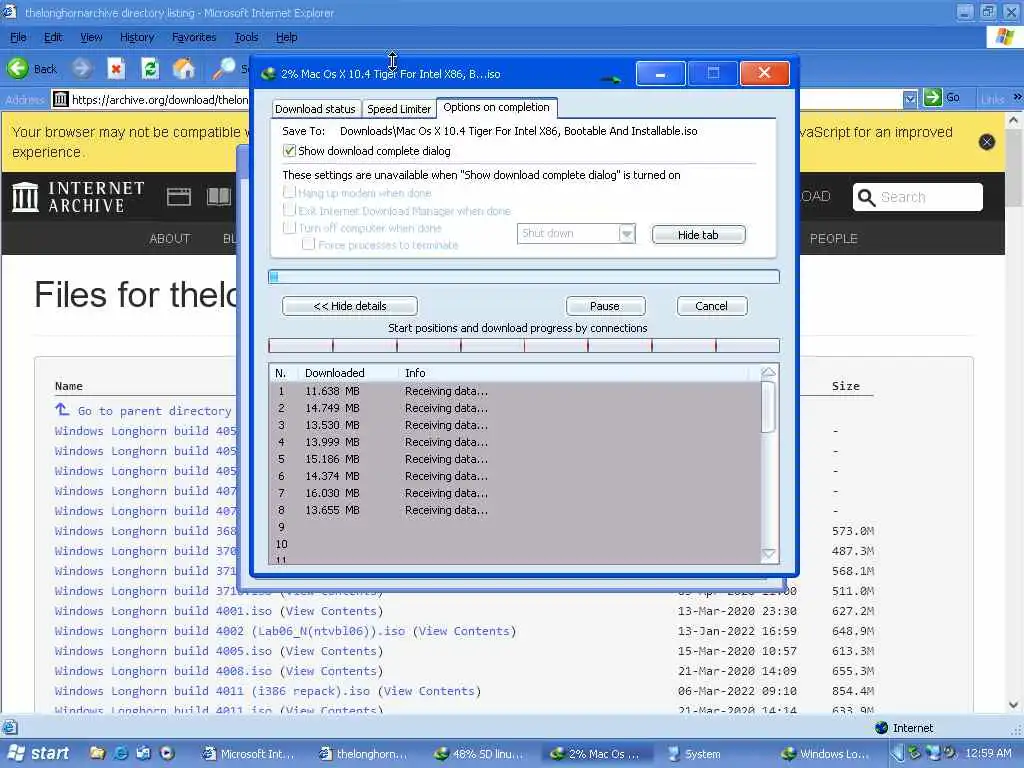Viewport: 1024px width, 768px height.
Task: Click the Internet zone globe in the status bar
Action: tap(881, 728)
